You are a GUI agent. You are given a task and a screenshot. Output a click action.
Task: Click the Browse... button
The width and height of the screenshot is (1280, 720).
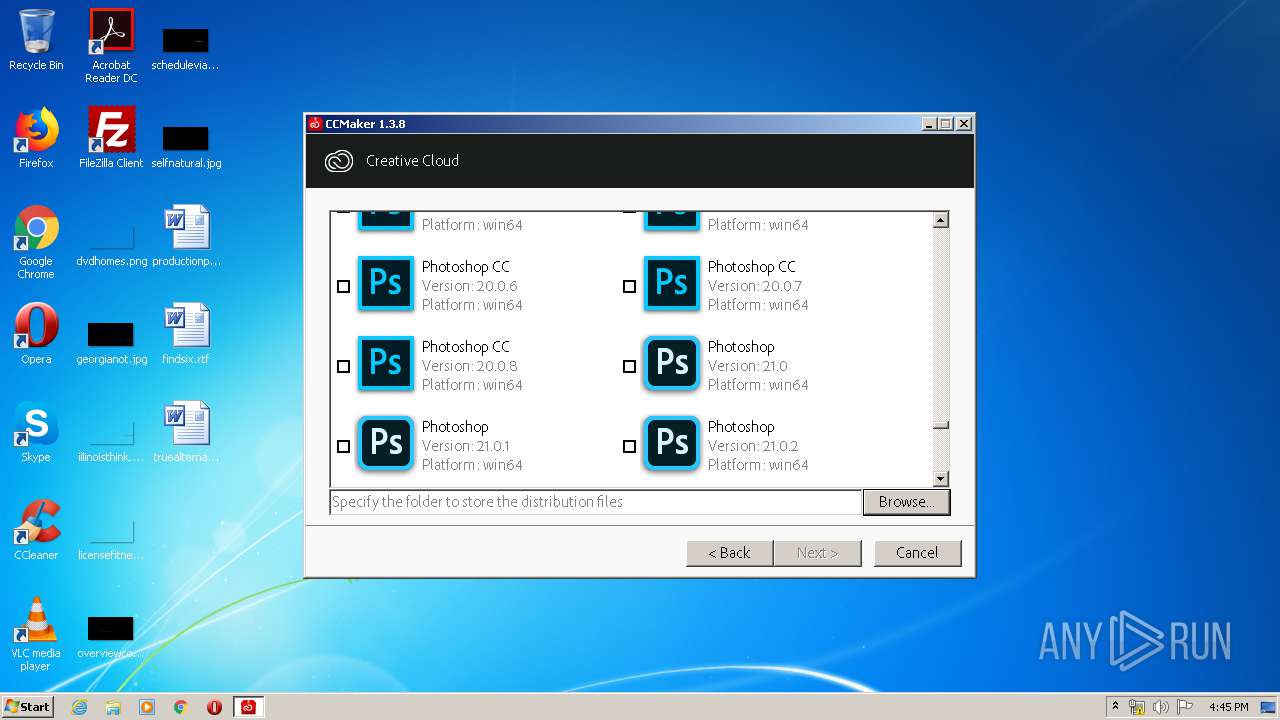click(906, 502)
